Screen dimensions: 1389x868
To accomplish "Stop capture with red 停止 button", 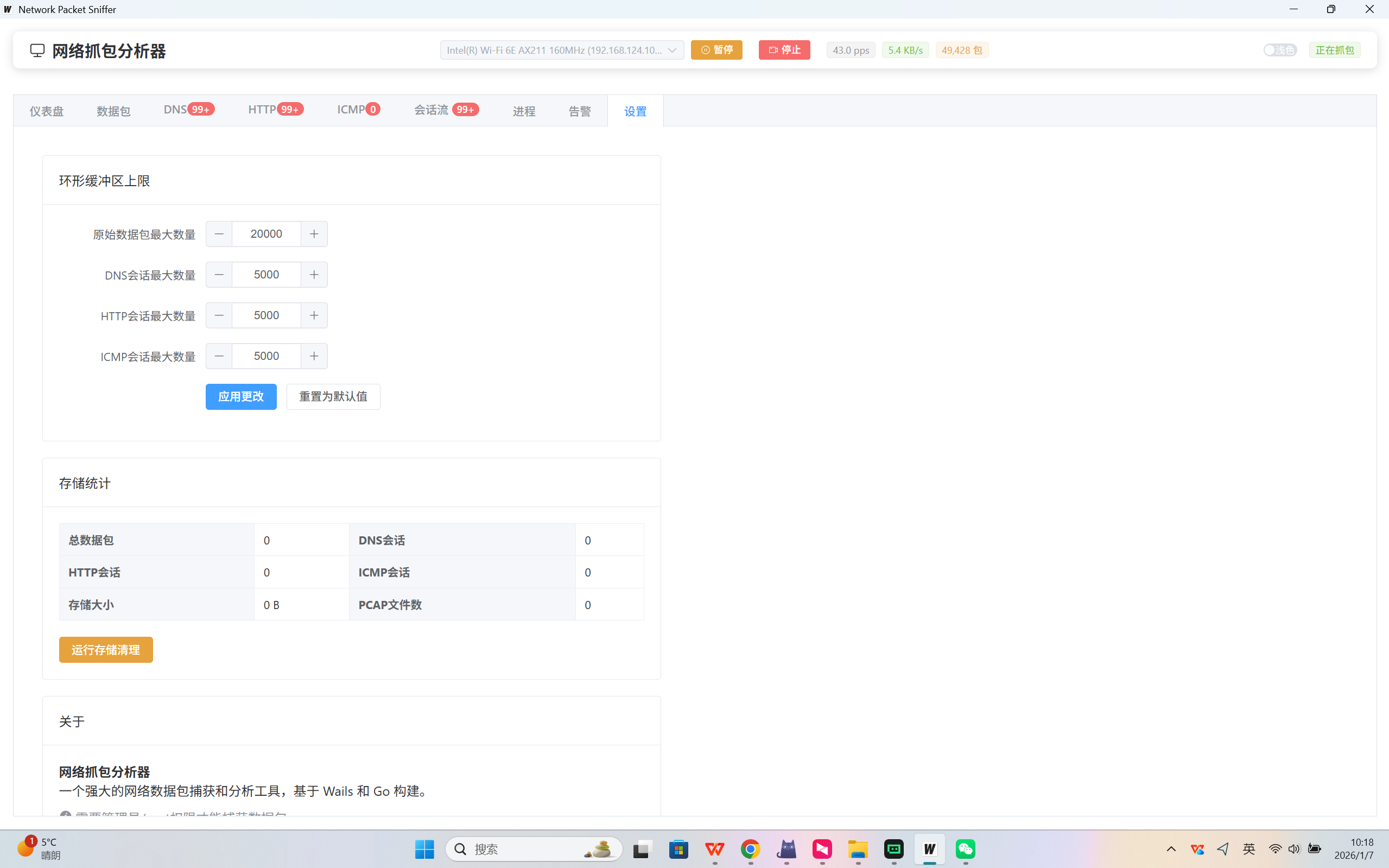I will [784, 50].
